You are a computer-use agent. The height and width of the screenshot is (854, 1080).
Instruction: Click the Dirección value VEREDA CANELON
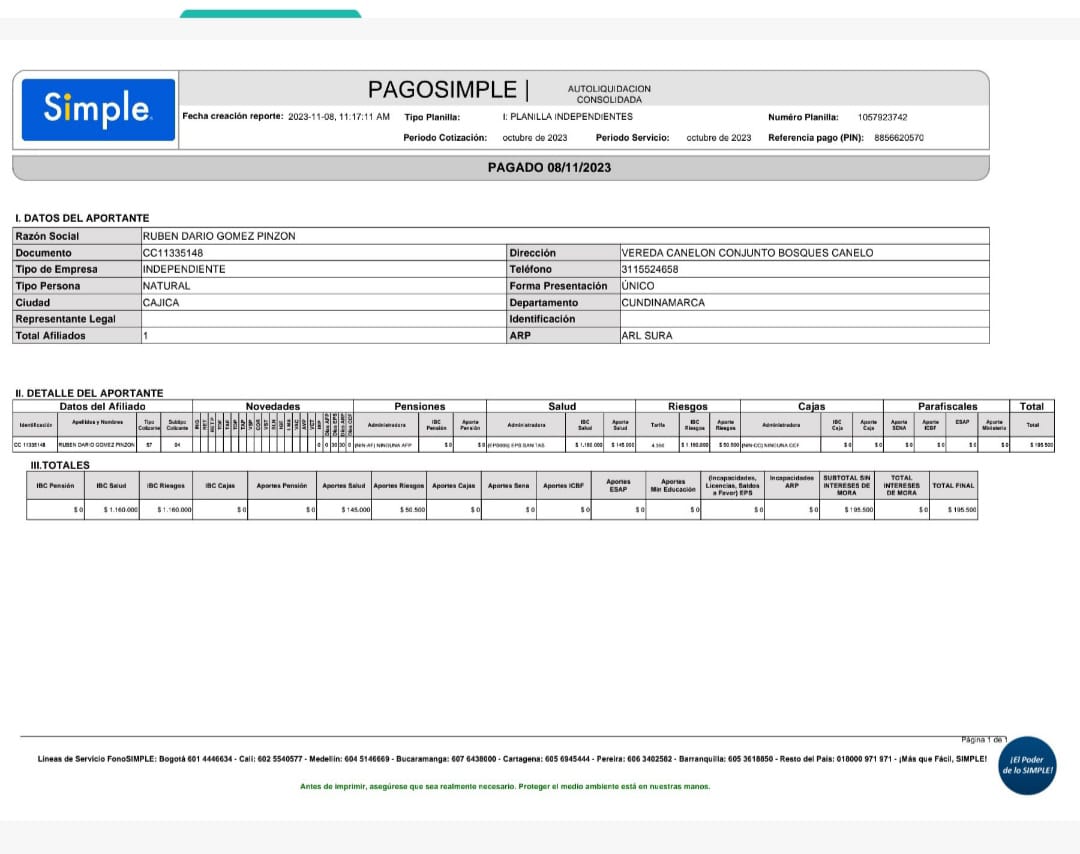746,253
